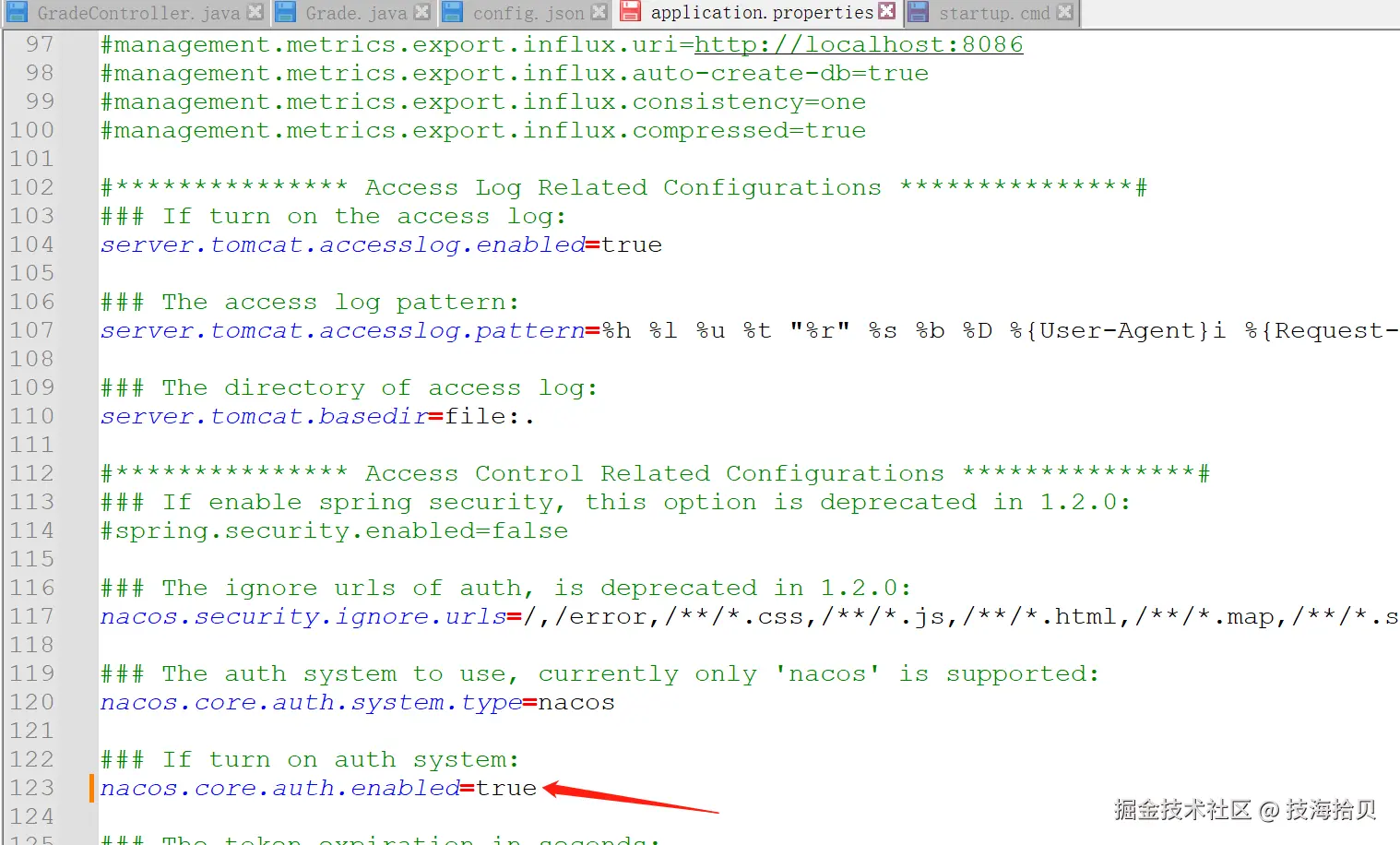The width and height of the screenshot is (1400, 845).
Task: Click the 'Access Control Related Configurations' header comment
Action: click(655, 473)
